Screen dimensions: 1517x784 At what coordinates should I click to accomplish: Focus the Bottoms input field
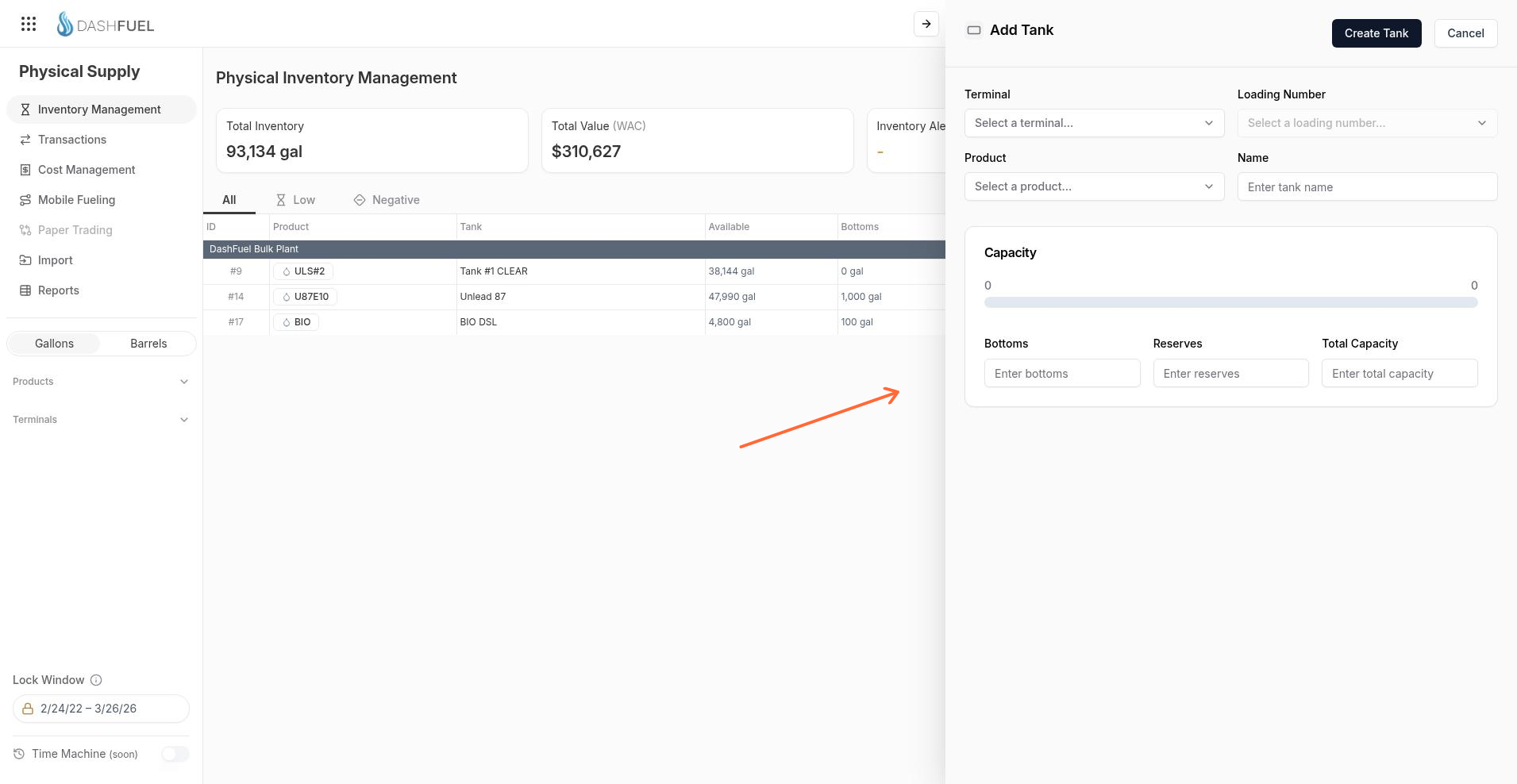point(1062,373)
